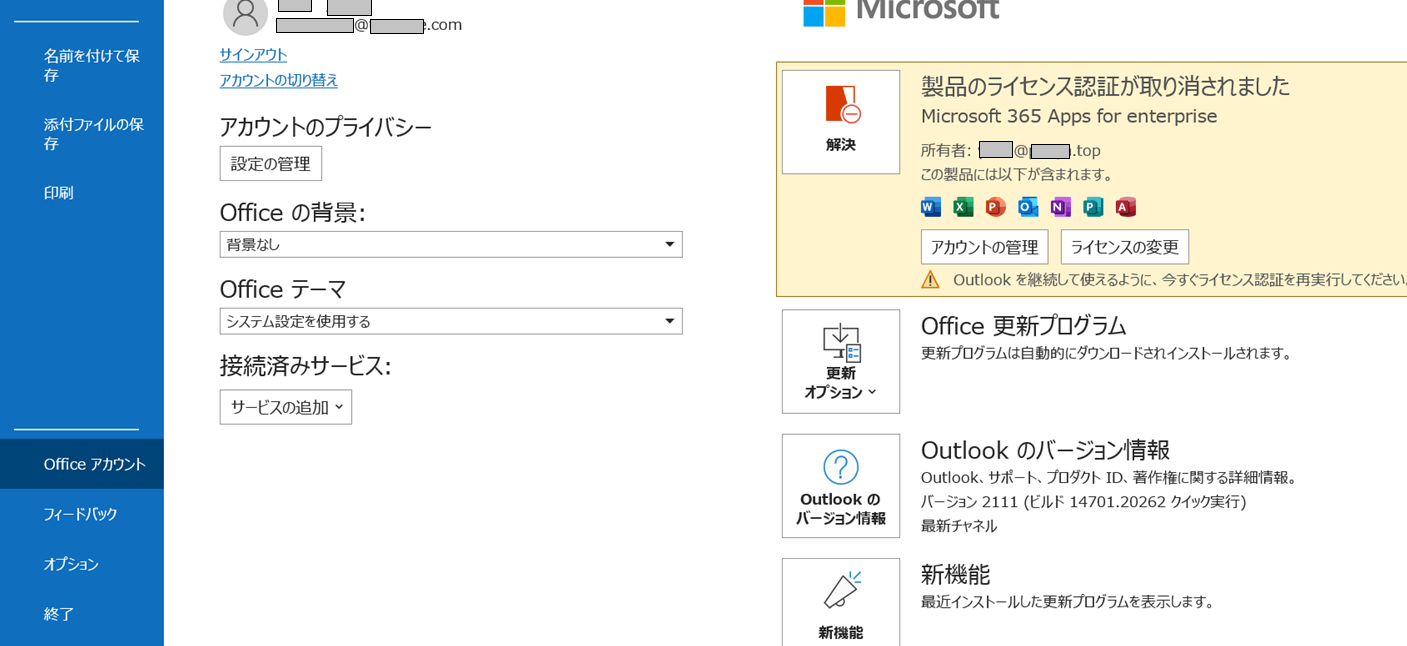This screenshot has height=646, width=1407.
Task: Click the 最新チャネル text
Action: (x=959, y=526)
